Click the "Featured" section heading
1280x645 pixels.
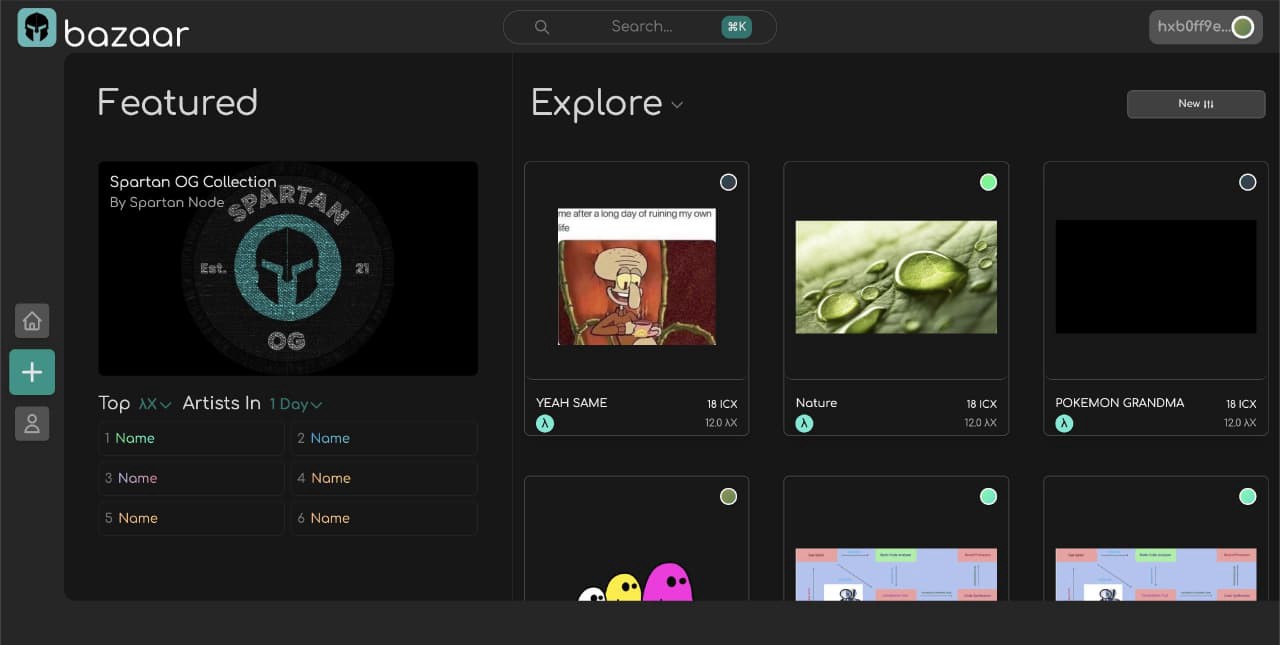[x=177, y=103]
